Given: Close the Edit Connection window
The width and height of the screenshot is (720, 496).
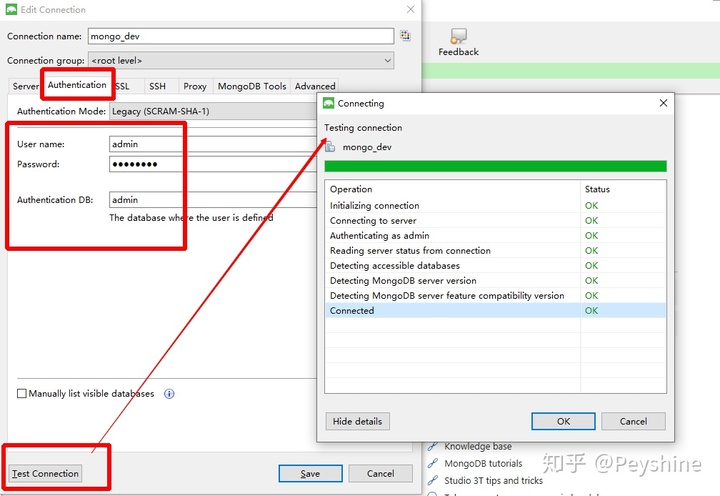Looking at the screenshot, I should (411, 9).
